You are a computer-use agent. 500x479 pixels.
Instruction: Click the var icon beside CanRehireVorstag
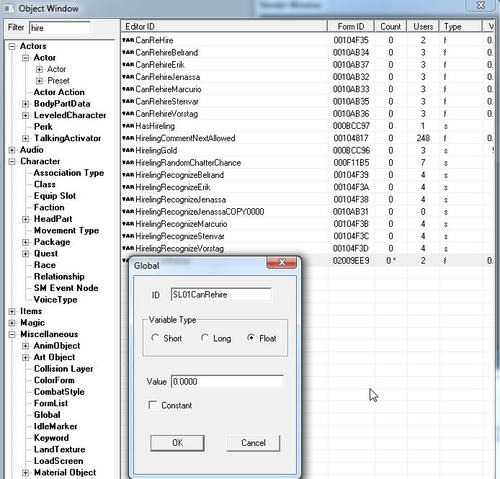pos(128,114)
